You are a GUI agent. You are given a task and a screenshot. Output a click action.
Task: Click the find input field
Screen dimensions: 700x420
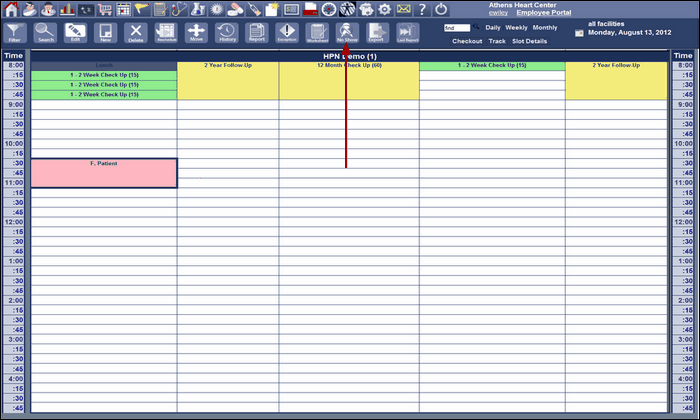click(457, 27)
